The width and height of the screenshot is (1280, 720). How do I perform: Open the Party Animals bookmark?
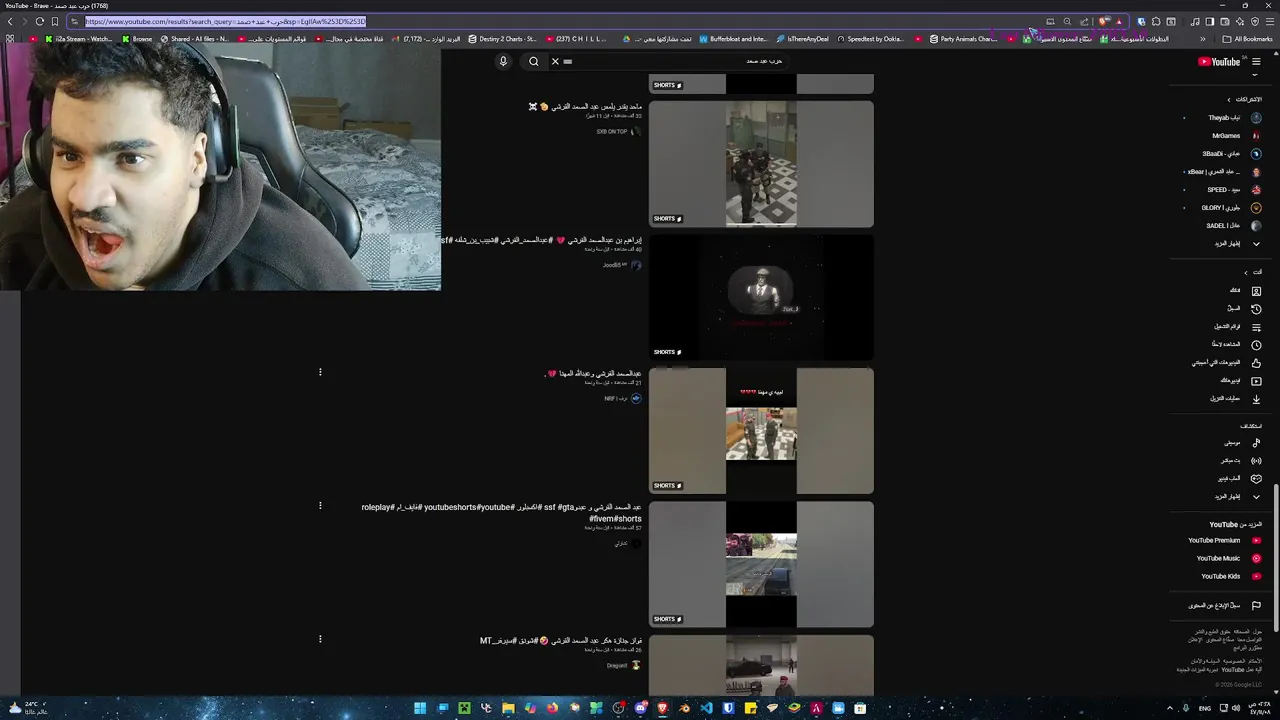(x=963, y=39)
